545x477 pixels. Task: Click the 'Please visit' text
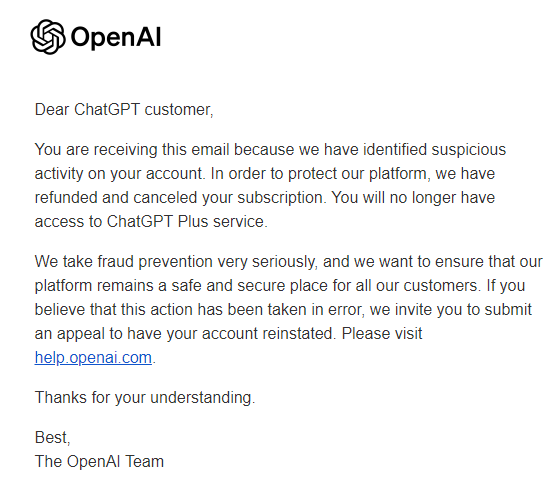coord(382,333)
